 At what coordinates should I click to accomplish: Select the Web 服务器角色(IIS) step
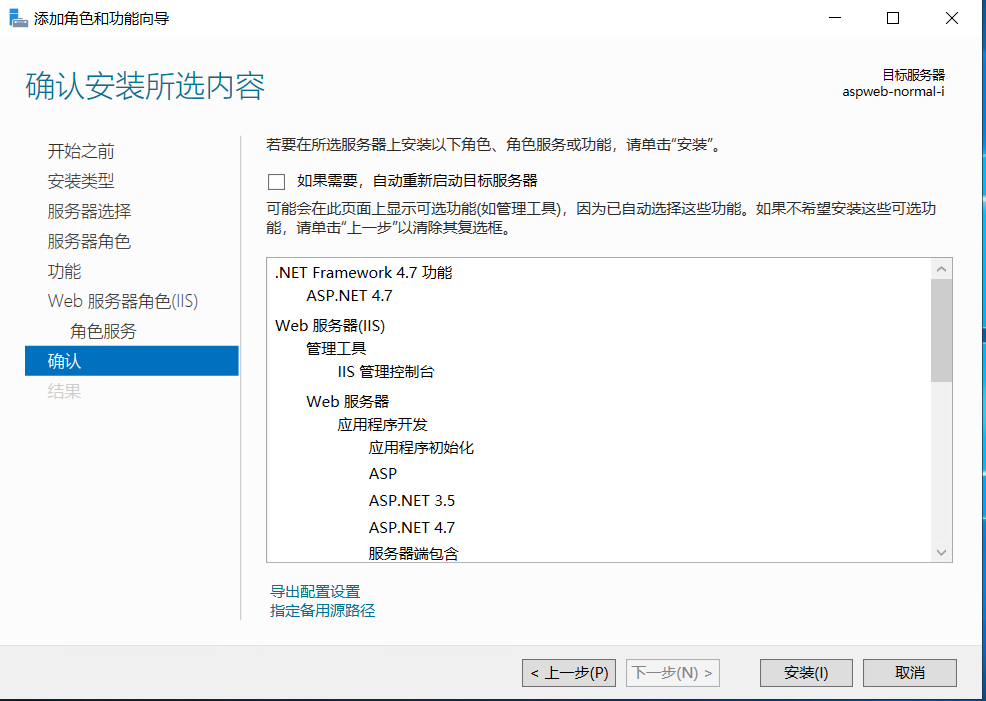click(123, 301)
